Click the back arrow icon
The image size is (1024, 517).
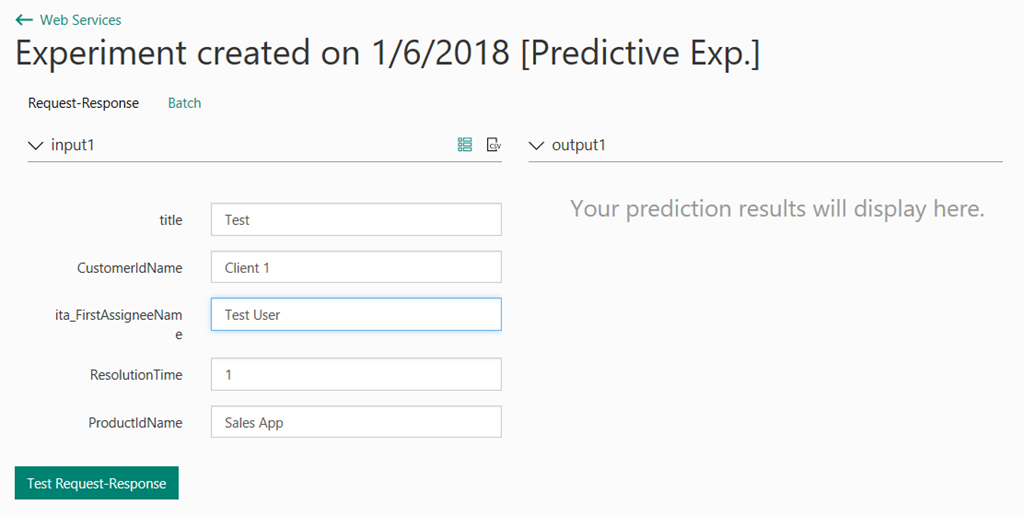24,20
